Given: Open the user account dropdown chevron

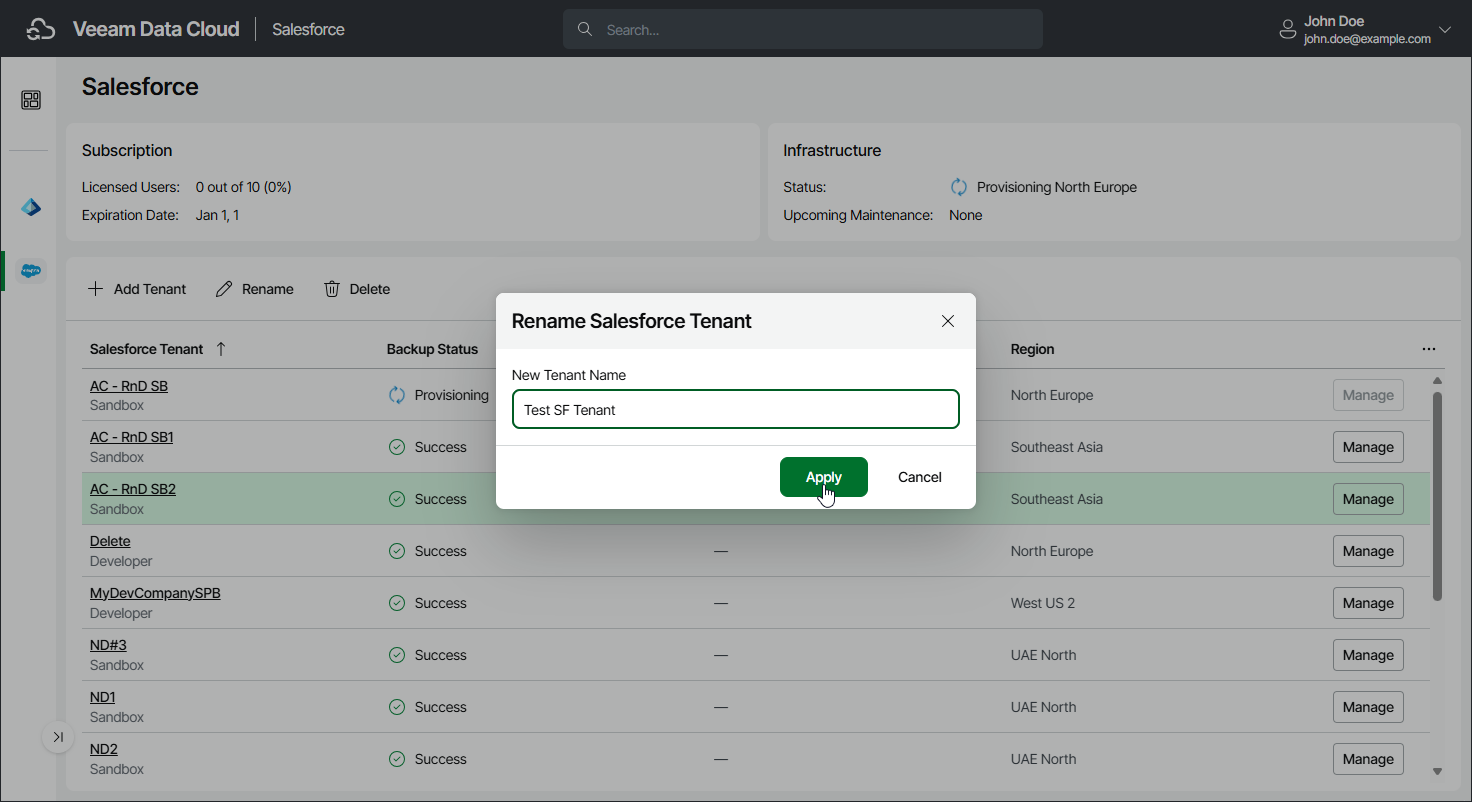Looking at the screenshot, I should (1445, 30).
